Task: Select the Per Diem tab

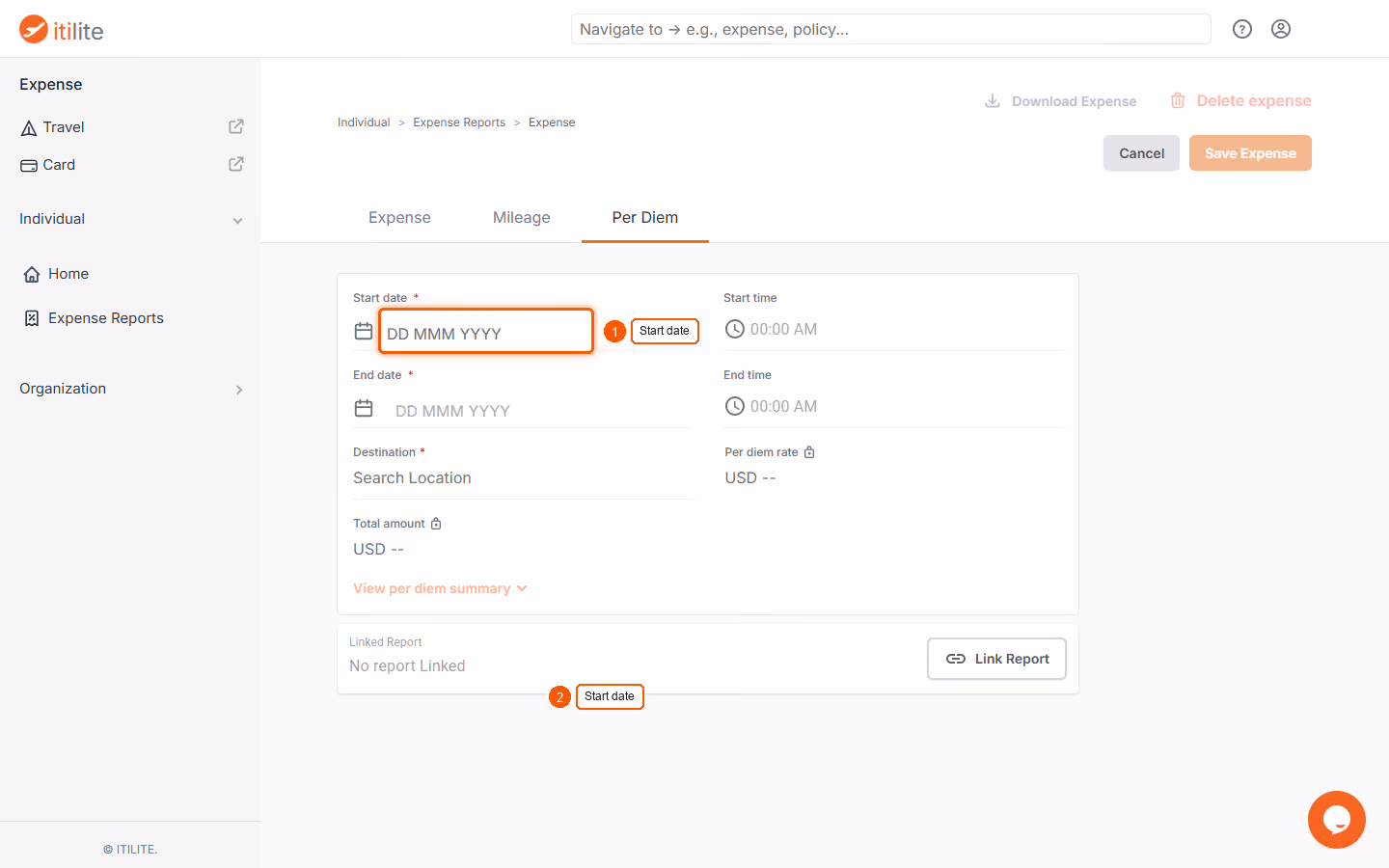Action: click(x=645, y=218)
